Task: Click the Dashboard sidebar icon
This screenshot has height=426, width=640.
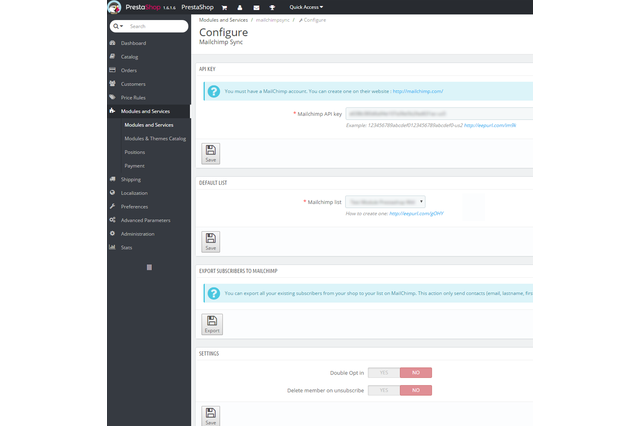Action: pyautogui.click(x=112, y=43)
